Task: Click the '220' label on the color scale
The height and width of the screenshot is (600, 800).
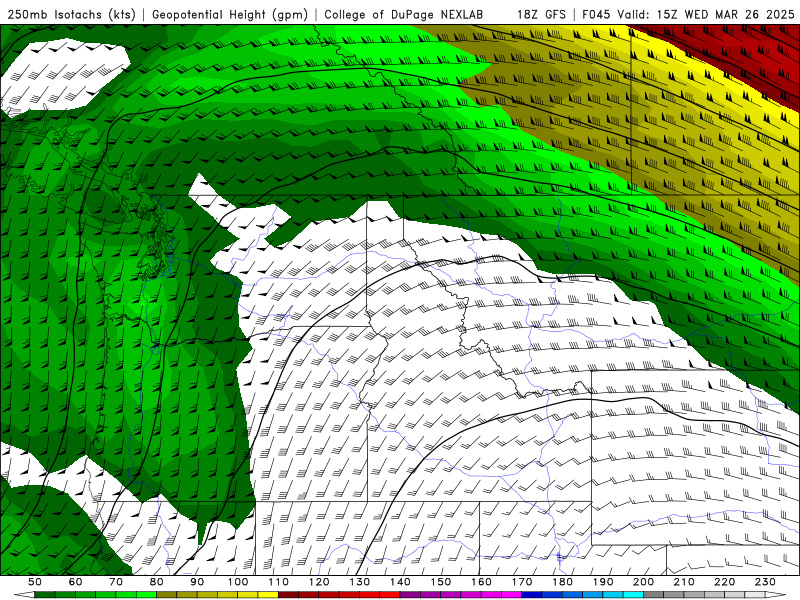Action: 725,582
